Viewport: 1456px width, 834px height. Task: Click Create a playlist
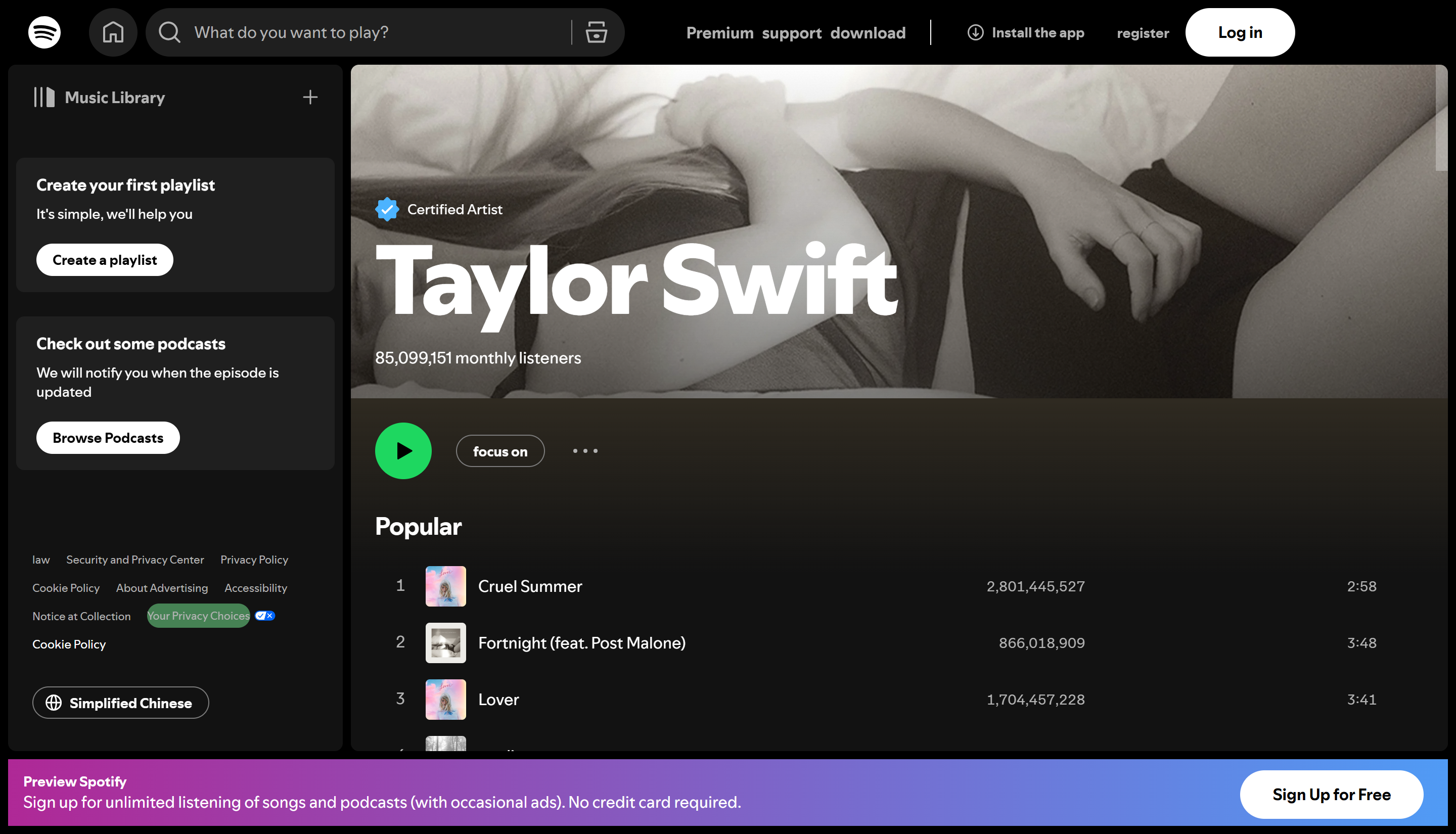[104, 259]
